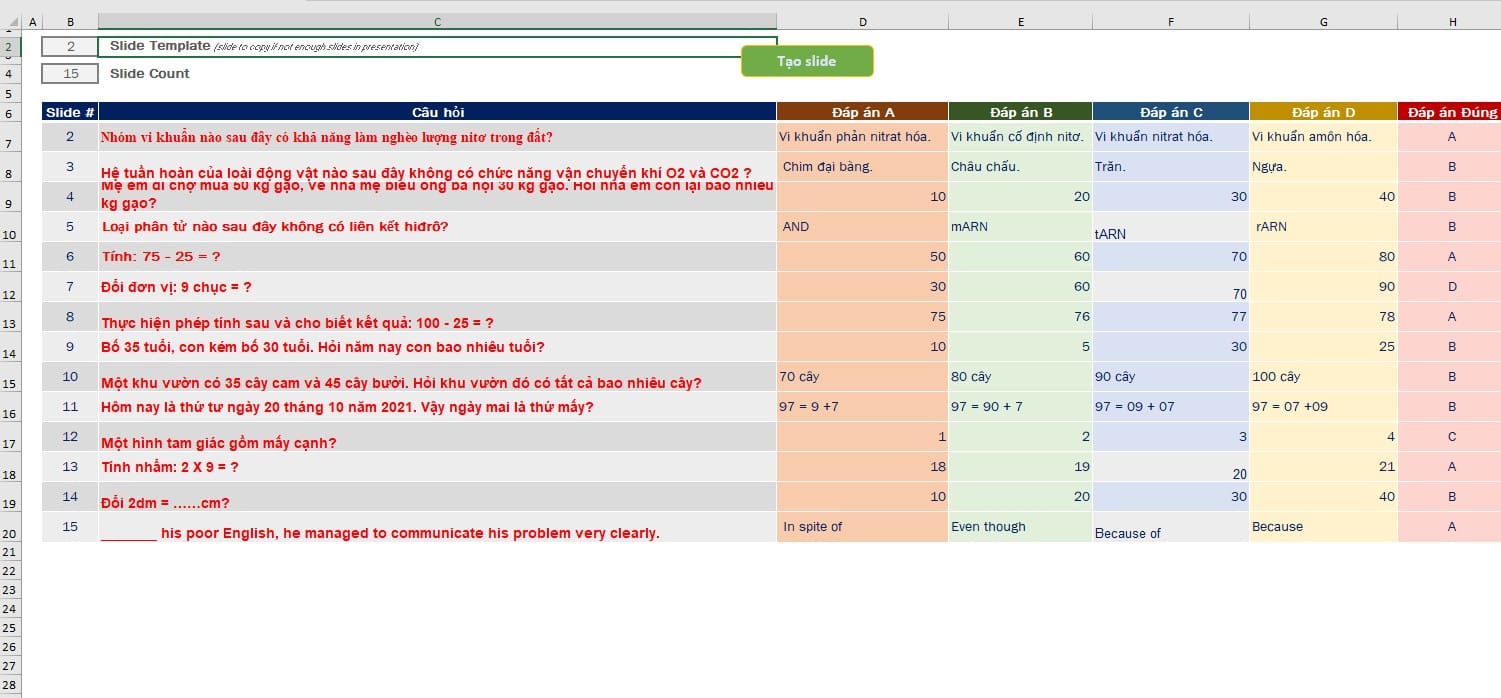Select answer Vi khuẩn phản nitrat hóa
1501x698 pixels.
click(x=862, y=137)
